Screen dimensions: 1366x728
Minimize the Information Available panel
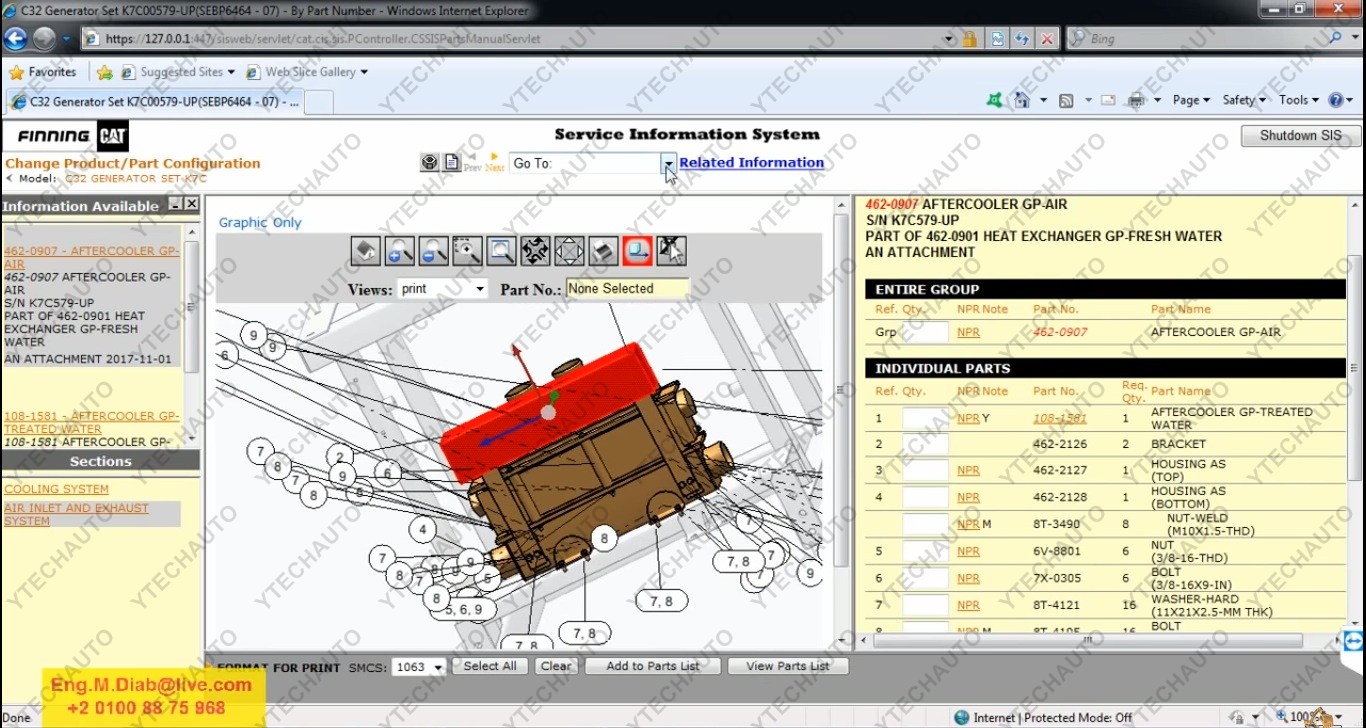(x=175, y=204)
